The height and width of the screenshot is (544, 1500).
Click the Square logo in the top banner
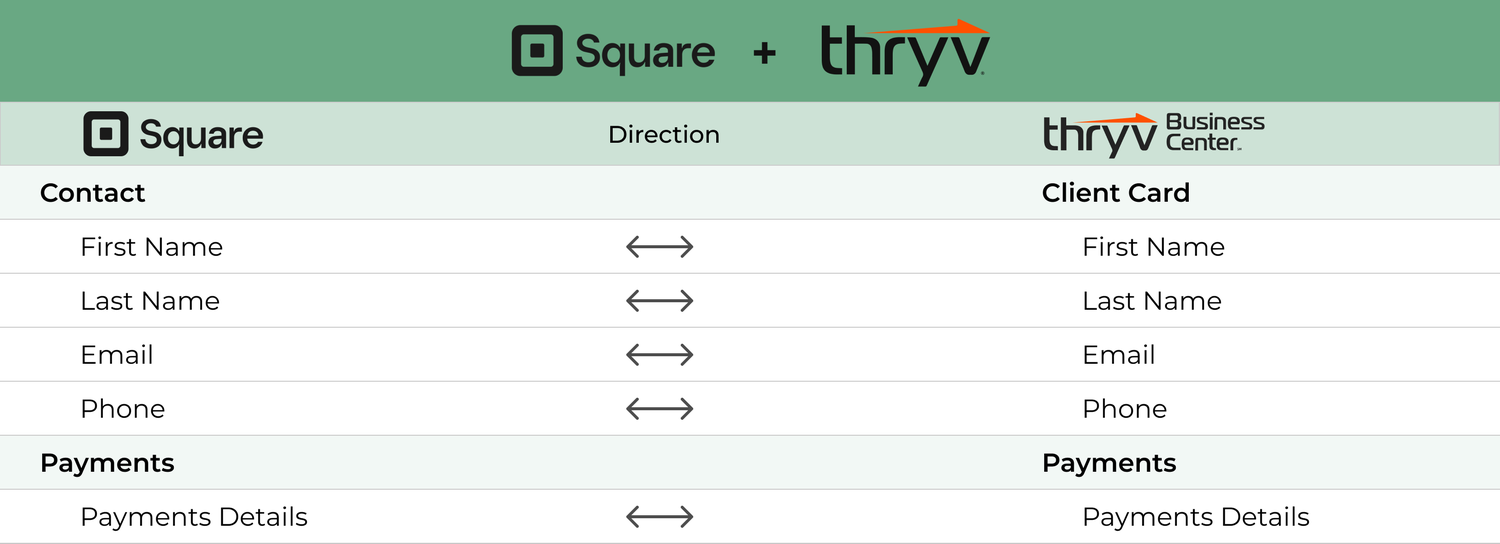[x=613, y=52]
